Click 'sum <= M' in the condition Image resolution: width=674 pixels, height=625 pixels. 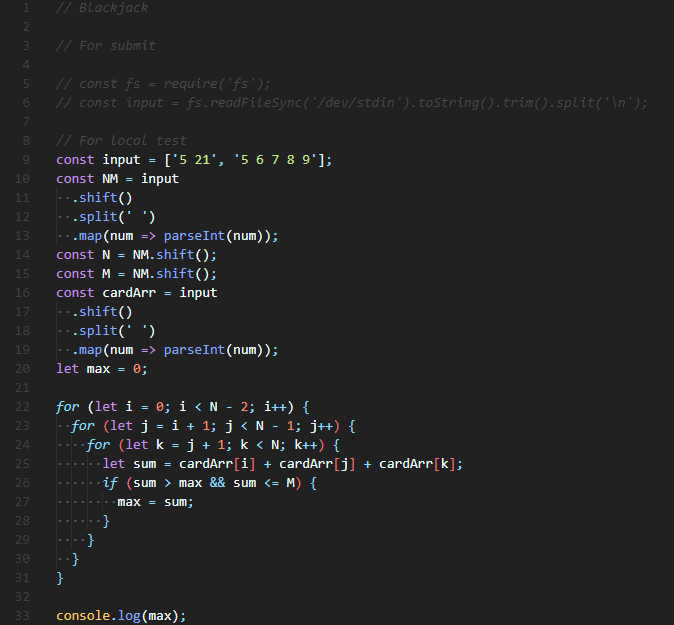tap(263, 483)
